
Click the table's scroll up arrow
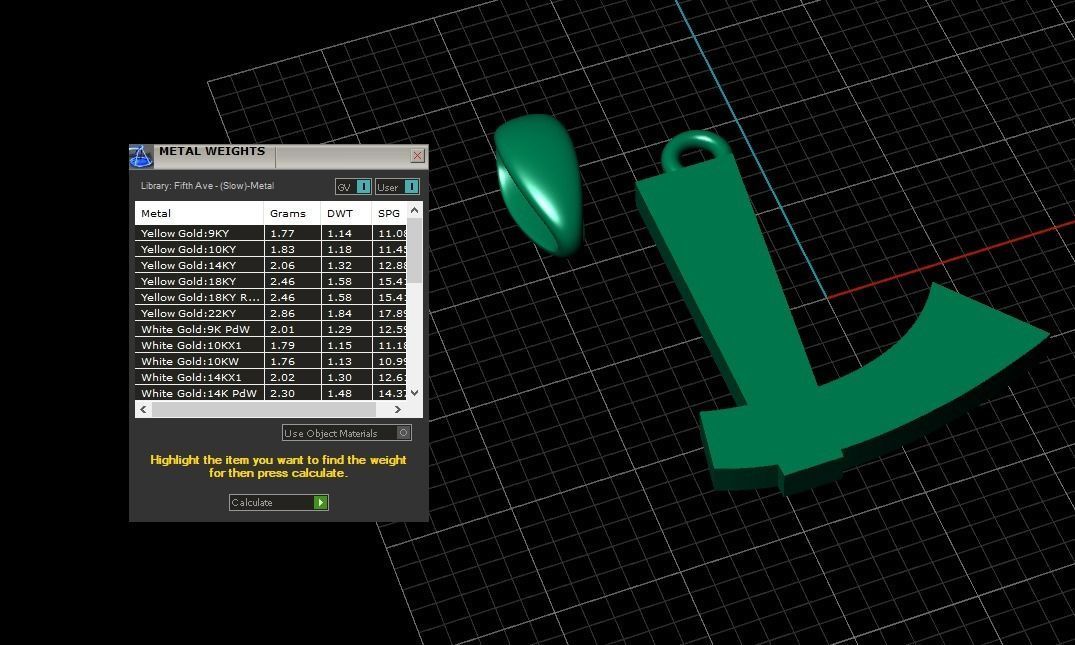coord(414,210)
